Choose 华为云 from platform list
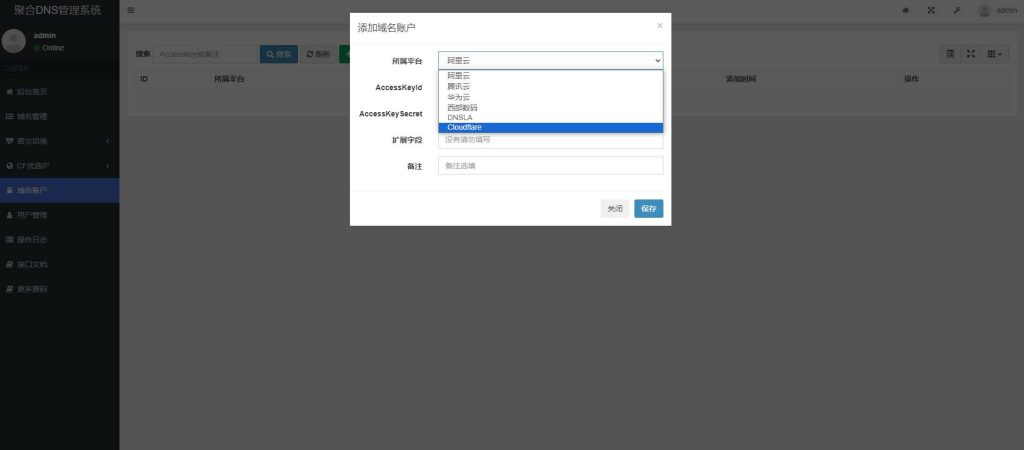This screenshot has width=1024, height=450. (551, 97)
